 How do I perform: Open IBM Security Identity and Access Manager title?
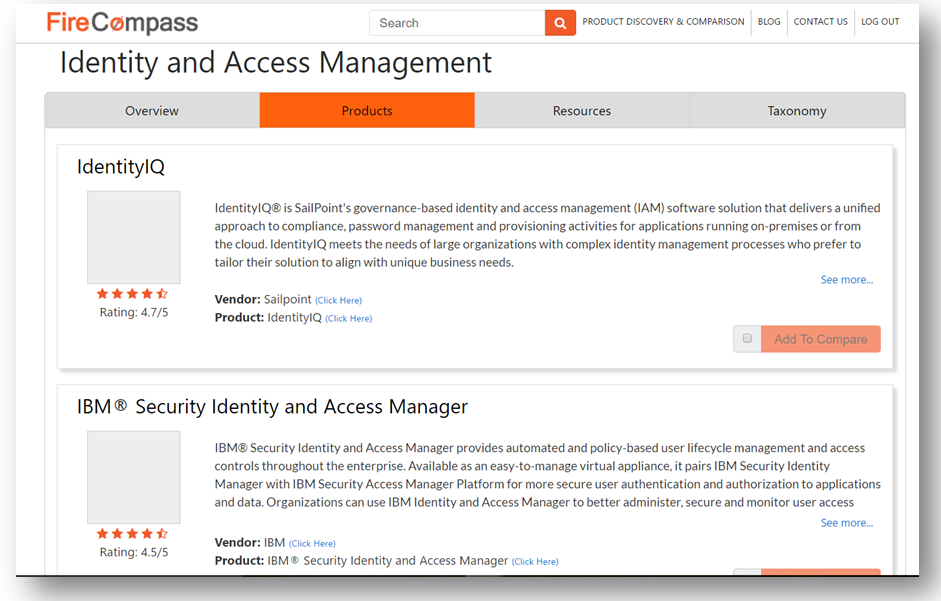tap(272, 406)
